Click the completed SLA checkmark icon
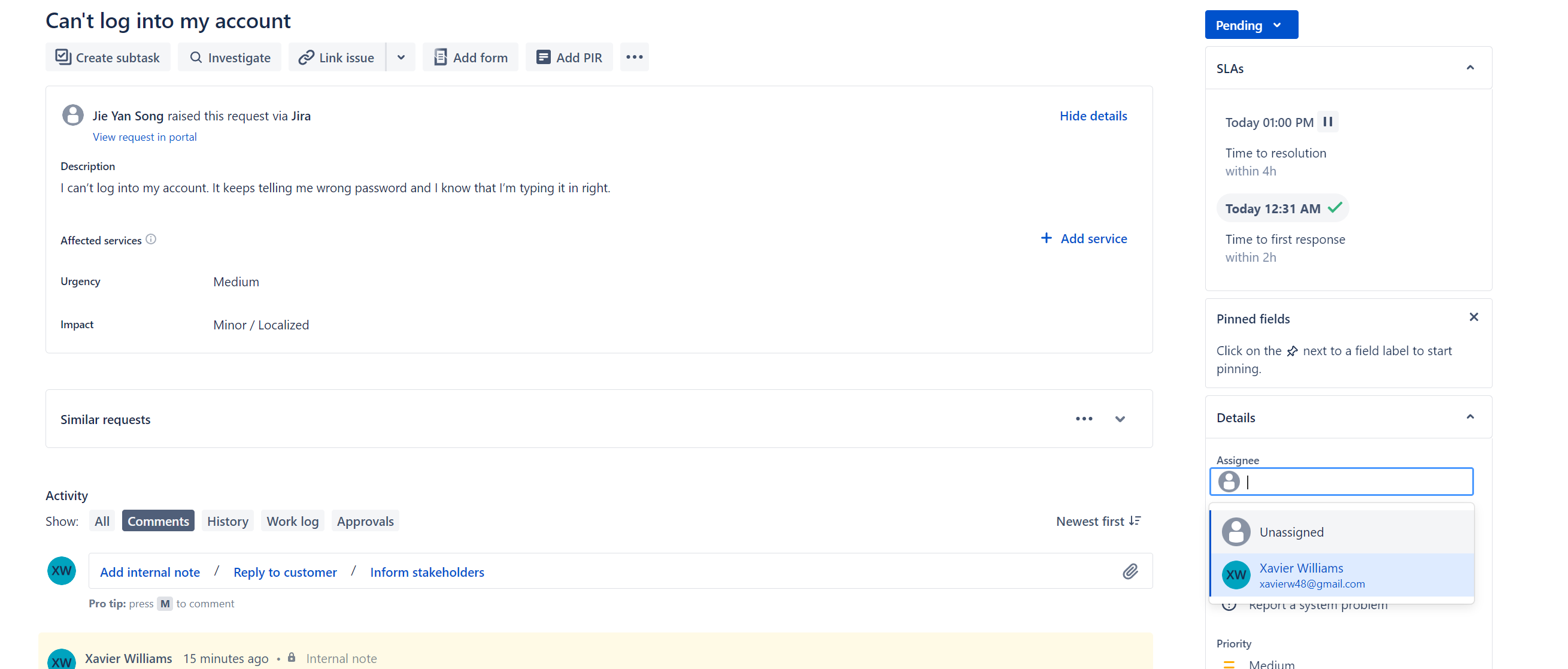 [1335, 208]
